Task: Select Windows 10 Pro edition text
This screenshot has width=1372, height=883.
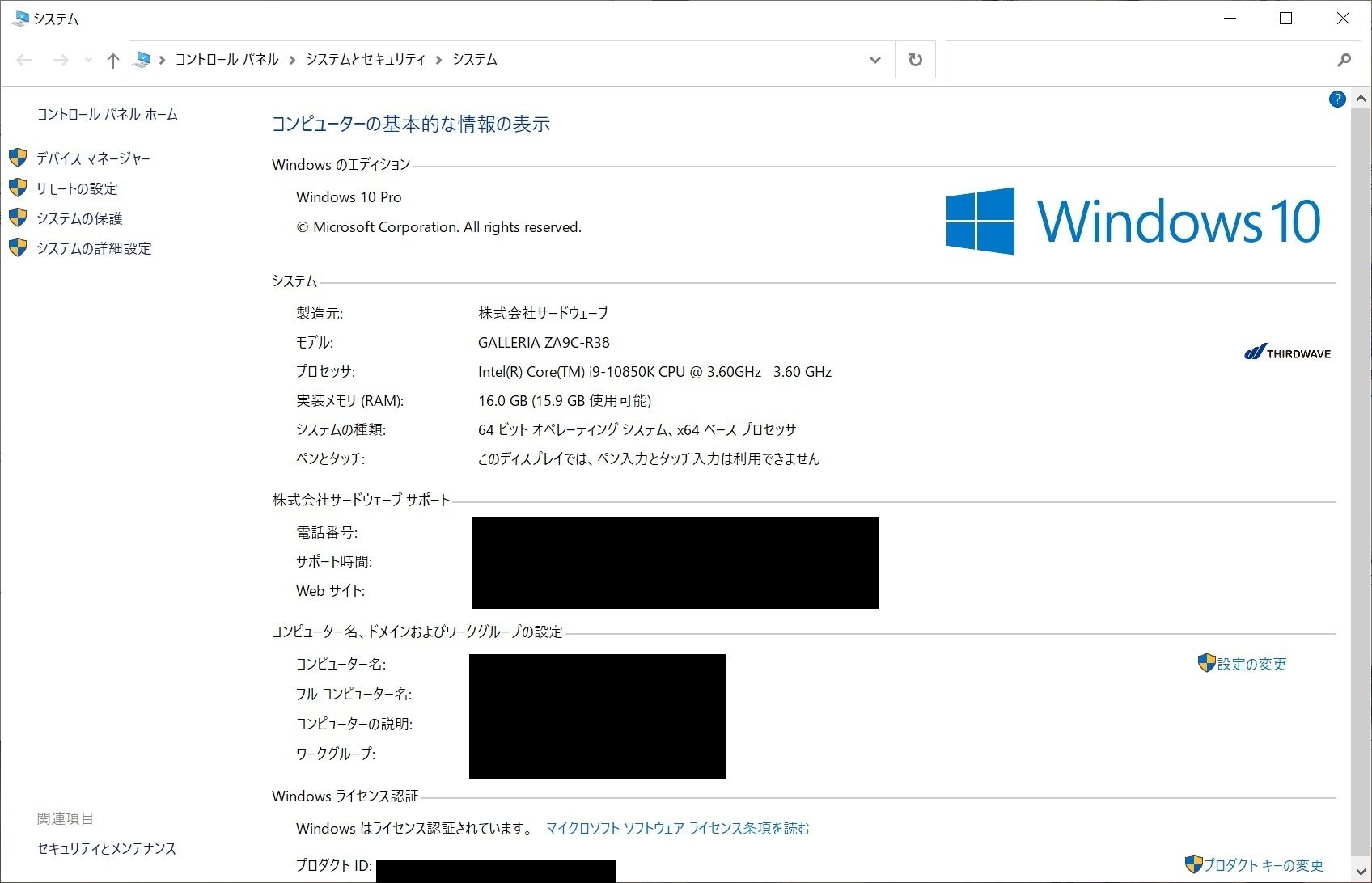Action: (x=349, y=197)
